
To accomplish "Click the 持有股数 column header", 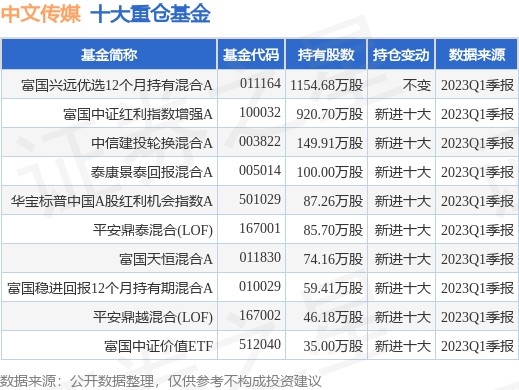I will pyautogui.click(x=326, y=55).
